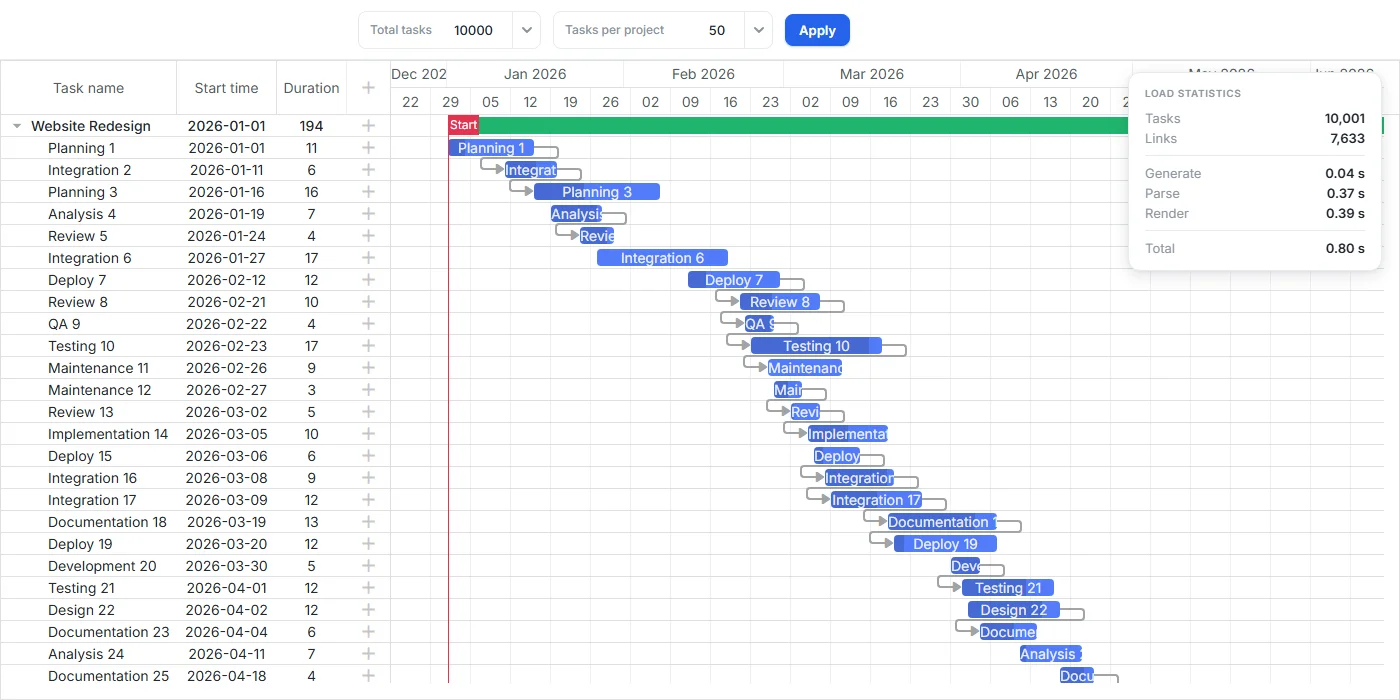Sort by the Task name column header
This screenshot has width=1400, height=700.
(x=89, y=88)
